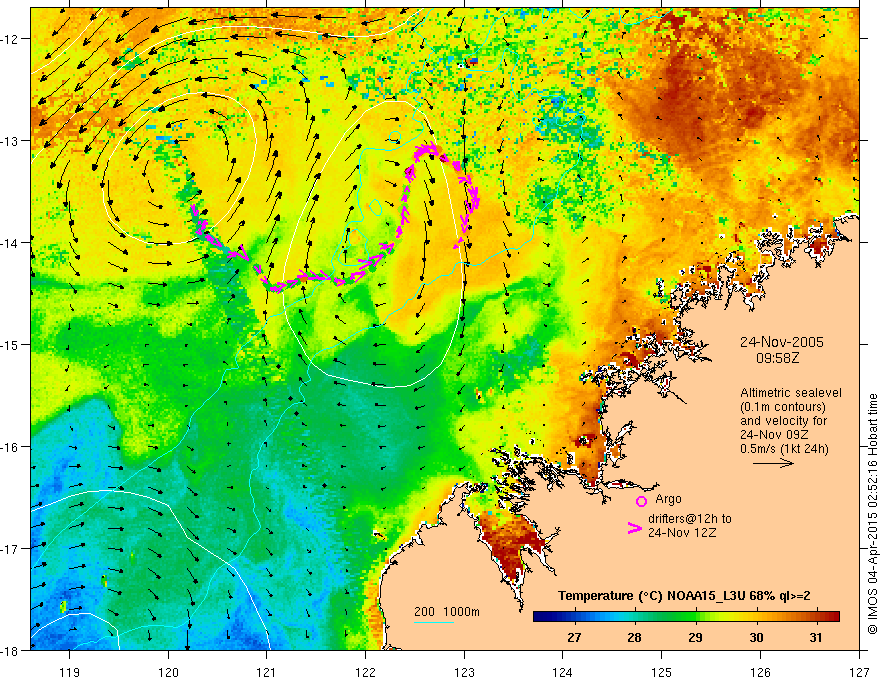The width and height of the screenshot is (880, 680).
Task: Click the 'Temperature (°C) NOAA15_L3U 68% ql>=2' title
Action: 684,596
